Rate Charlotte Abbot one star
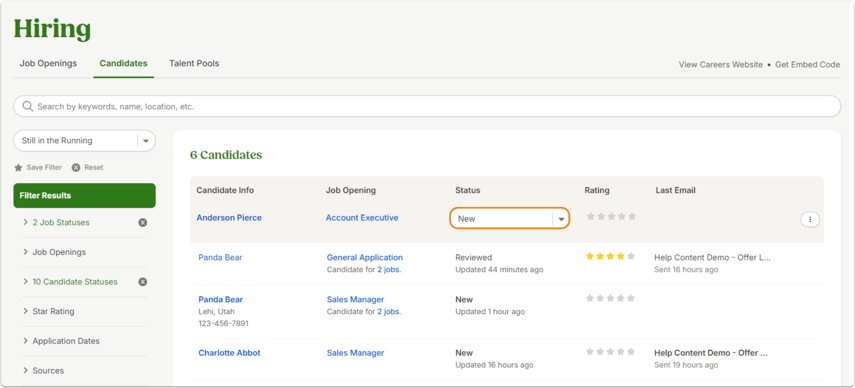 (589, 351)
